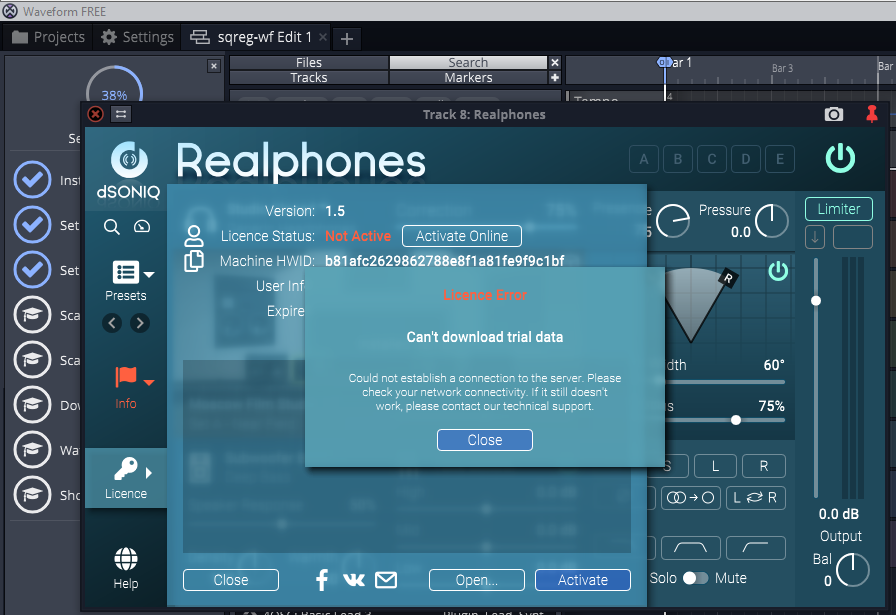Click the stereo-to-mono circles button

tap(690, 498)
